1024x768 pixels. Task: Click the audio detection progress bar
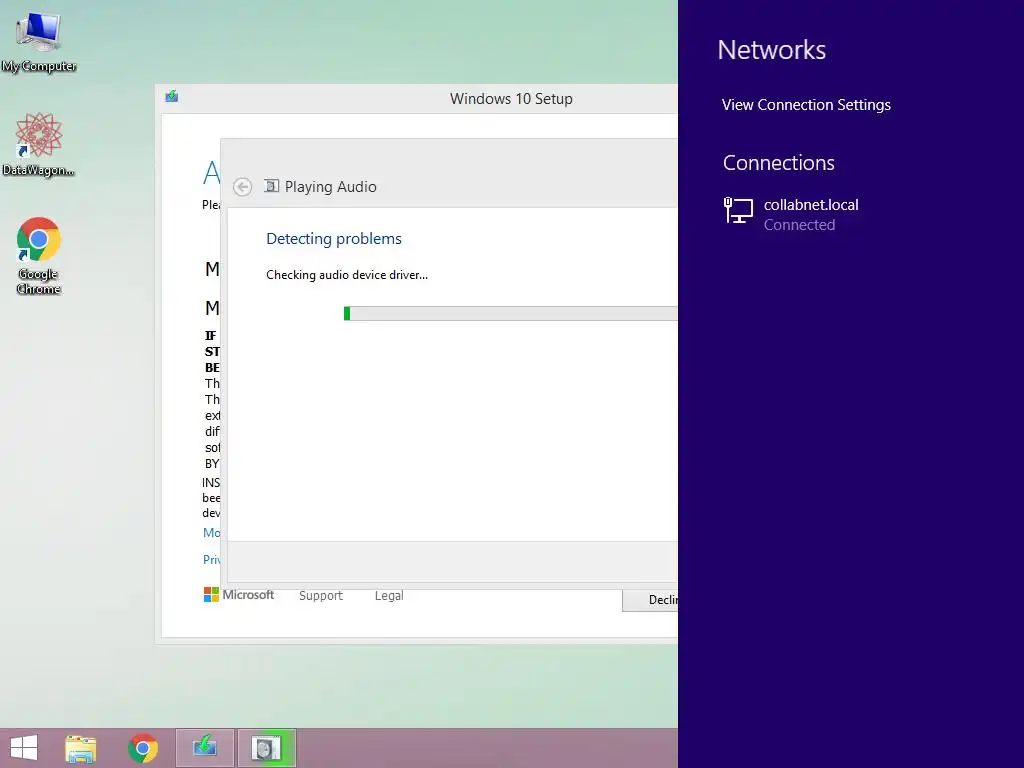(x=511, y=313)
